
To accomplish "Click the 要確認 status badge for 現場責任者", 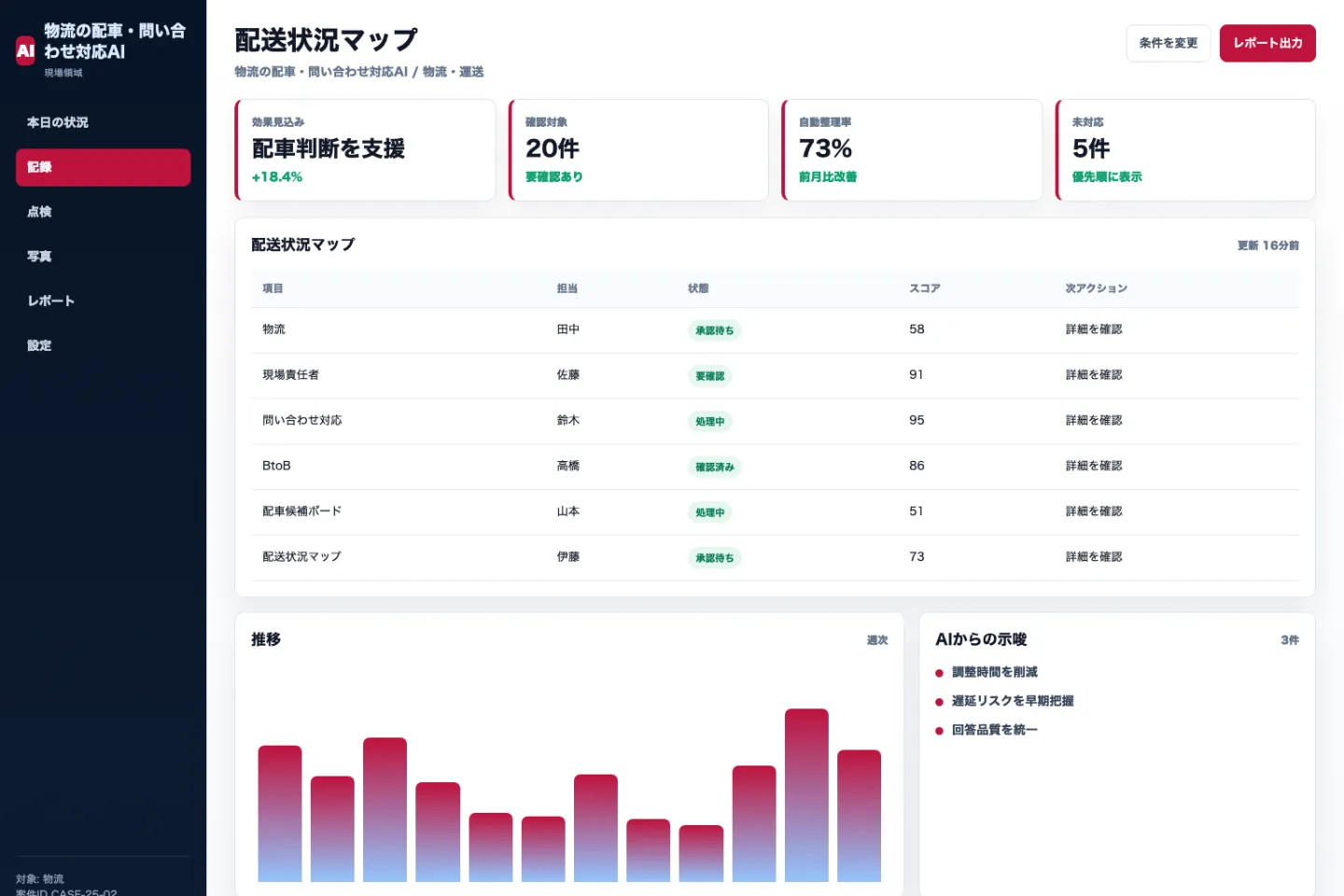I will [710, 376].
